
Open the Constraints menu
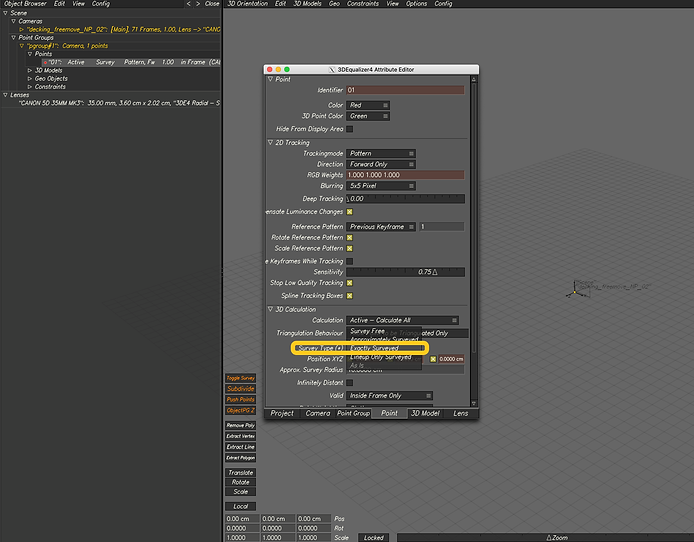(363, 4)
